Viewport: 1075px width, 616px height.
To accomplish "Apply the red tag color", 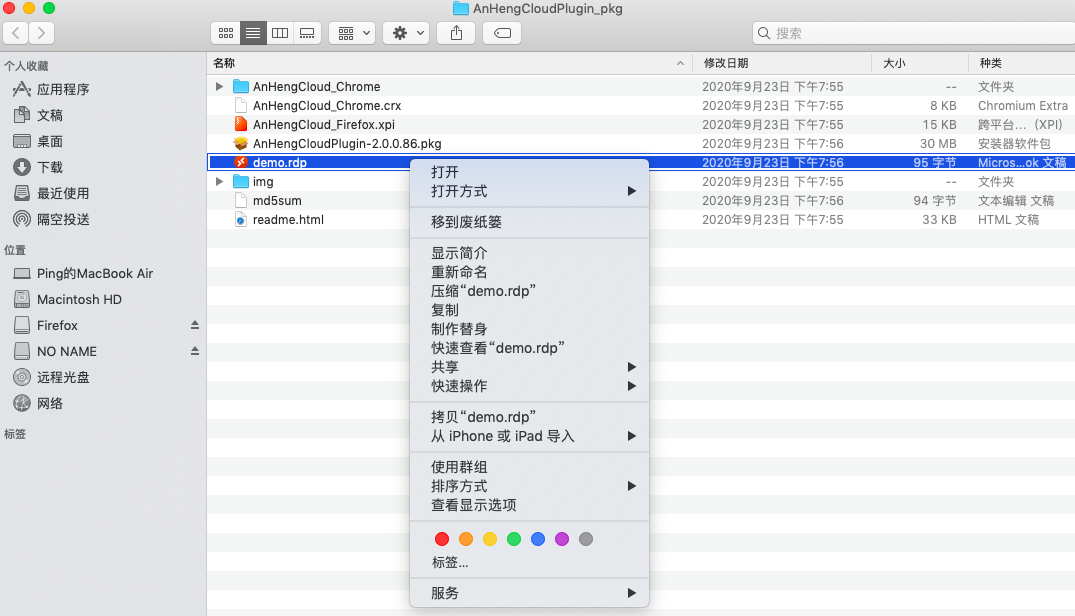I will coord(442,539).
